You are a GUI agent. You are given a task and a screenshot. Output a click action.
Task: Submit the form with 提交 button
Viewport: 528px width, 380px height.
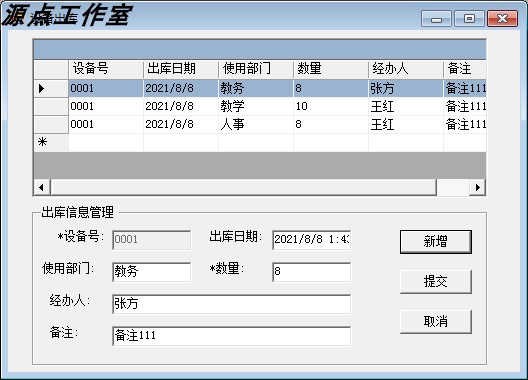pyautogui.click(x=435, y=281)
